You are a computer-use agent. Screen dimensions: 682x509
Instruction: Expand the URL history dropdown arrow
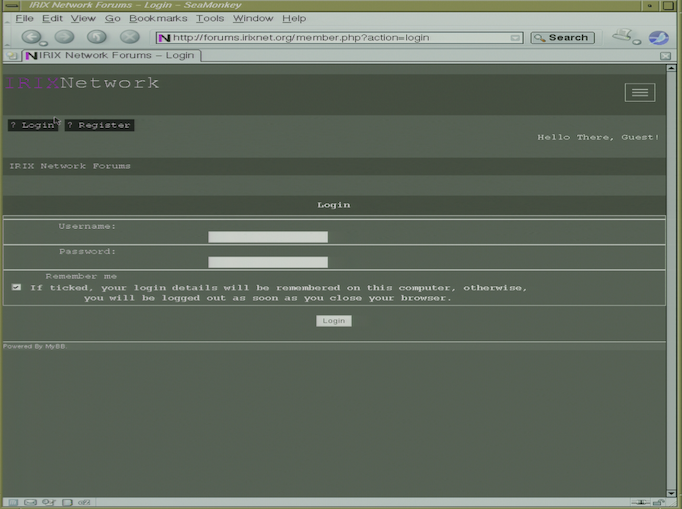click(x=515, y=38)
